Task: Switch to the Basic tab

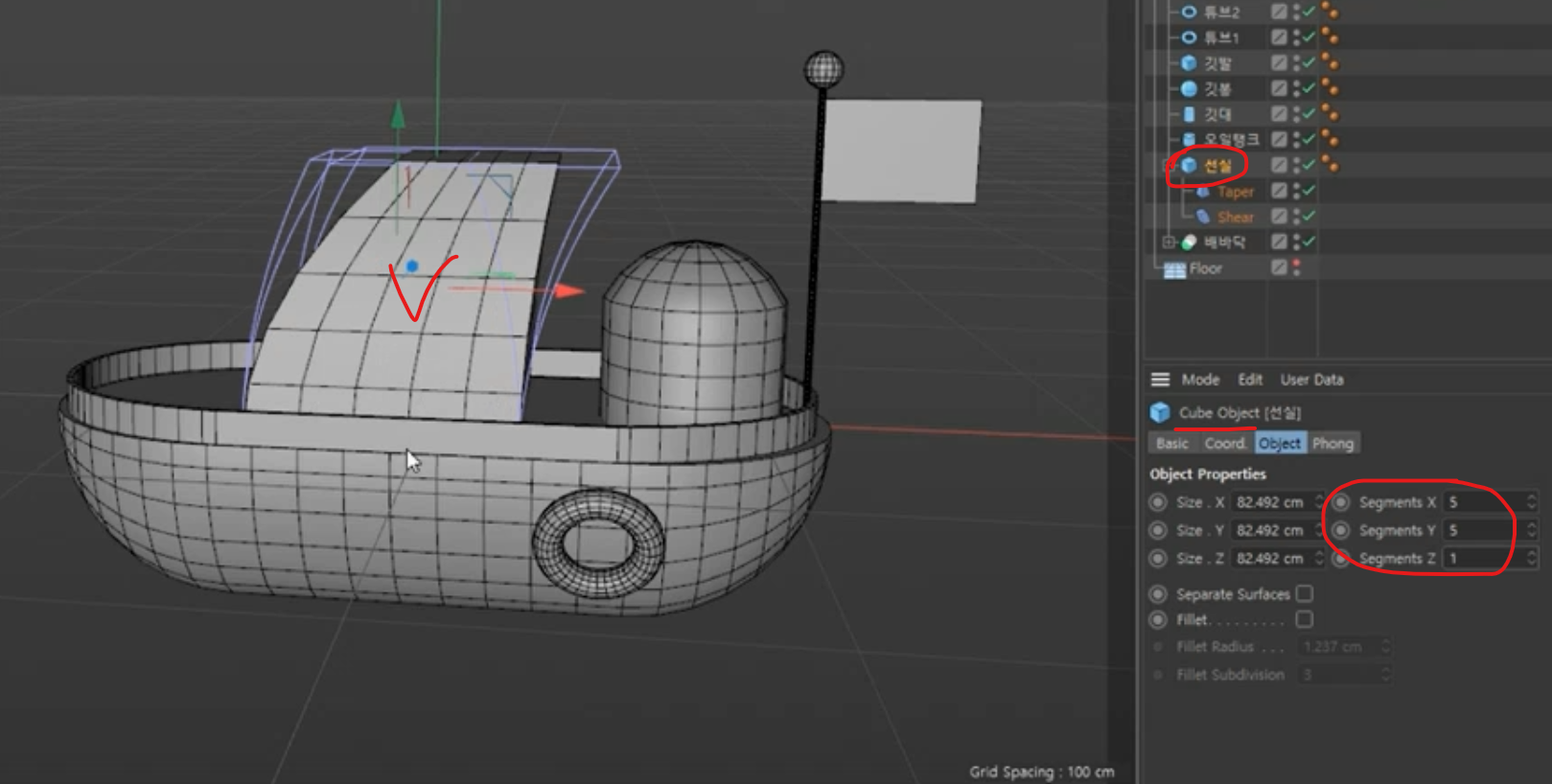Action: (1171, 443)
